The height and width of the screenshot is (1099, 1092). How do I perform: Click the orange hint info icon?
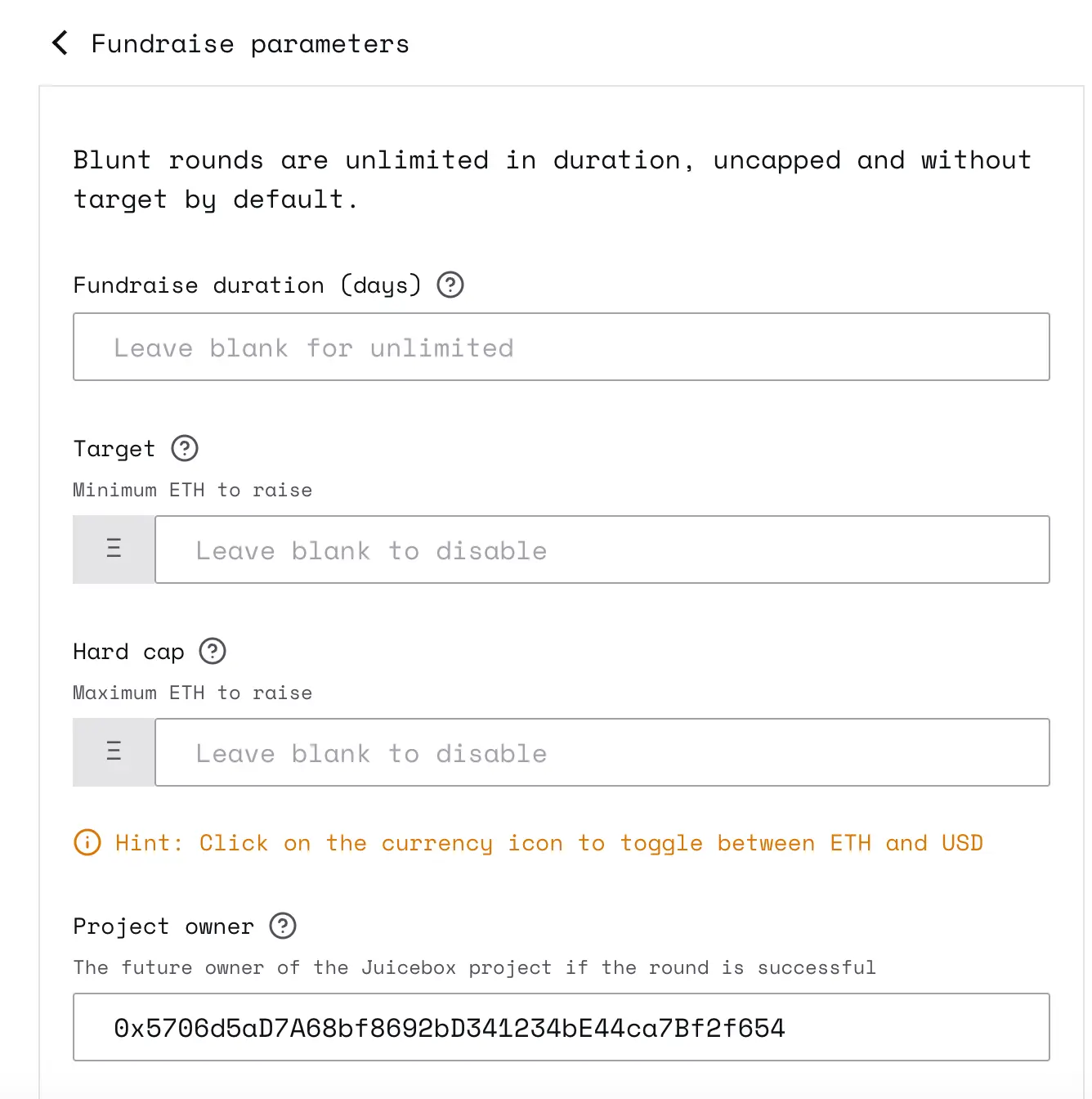87,842
